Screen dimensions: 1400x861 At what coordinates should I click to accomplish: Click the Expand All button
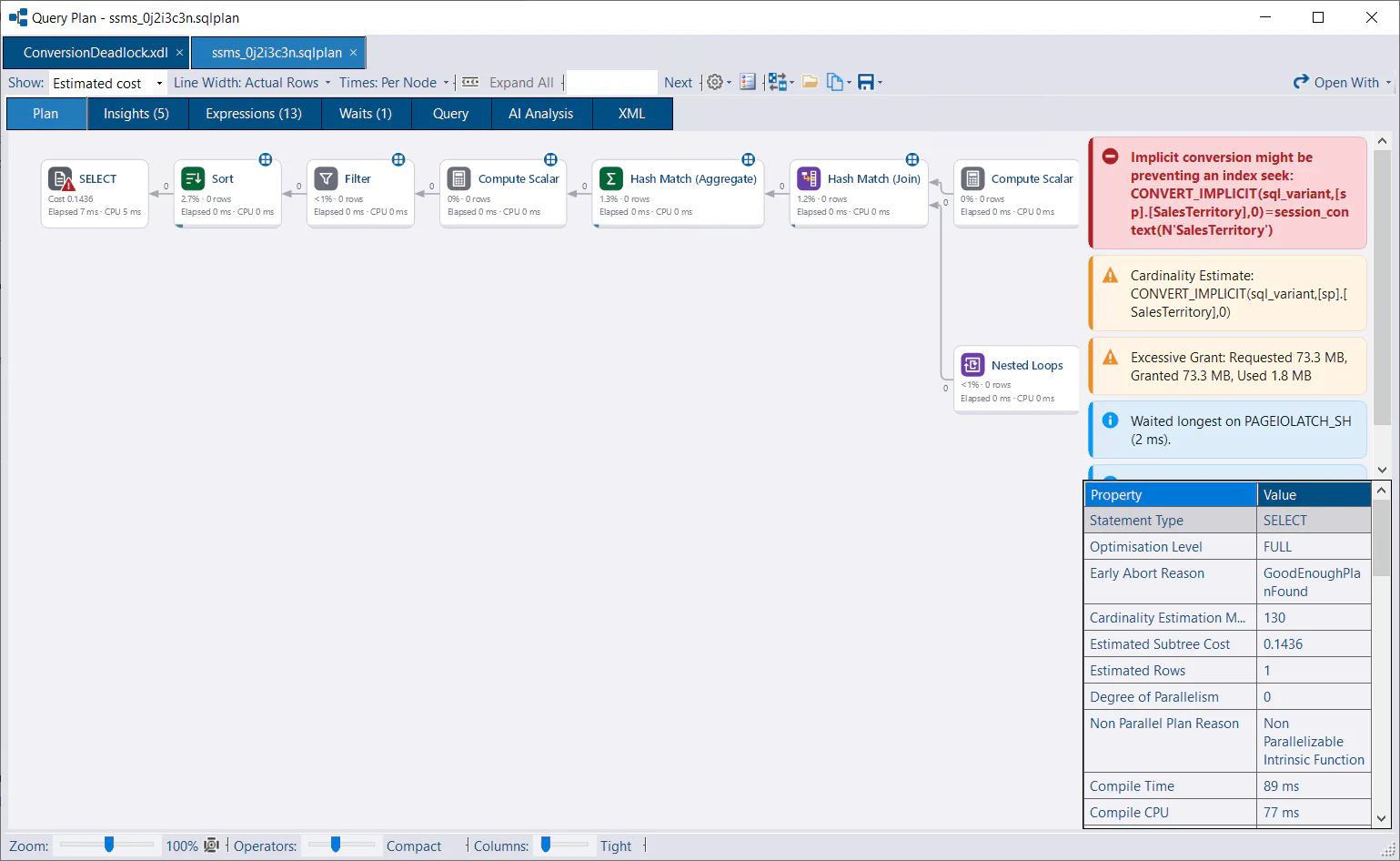point(521,82)
